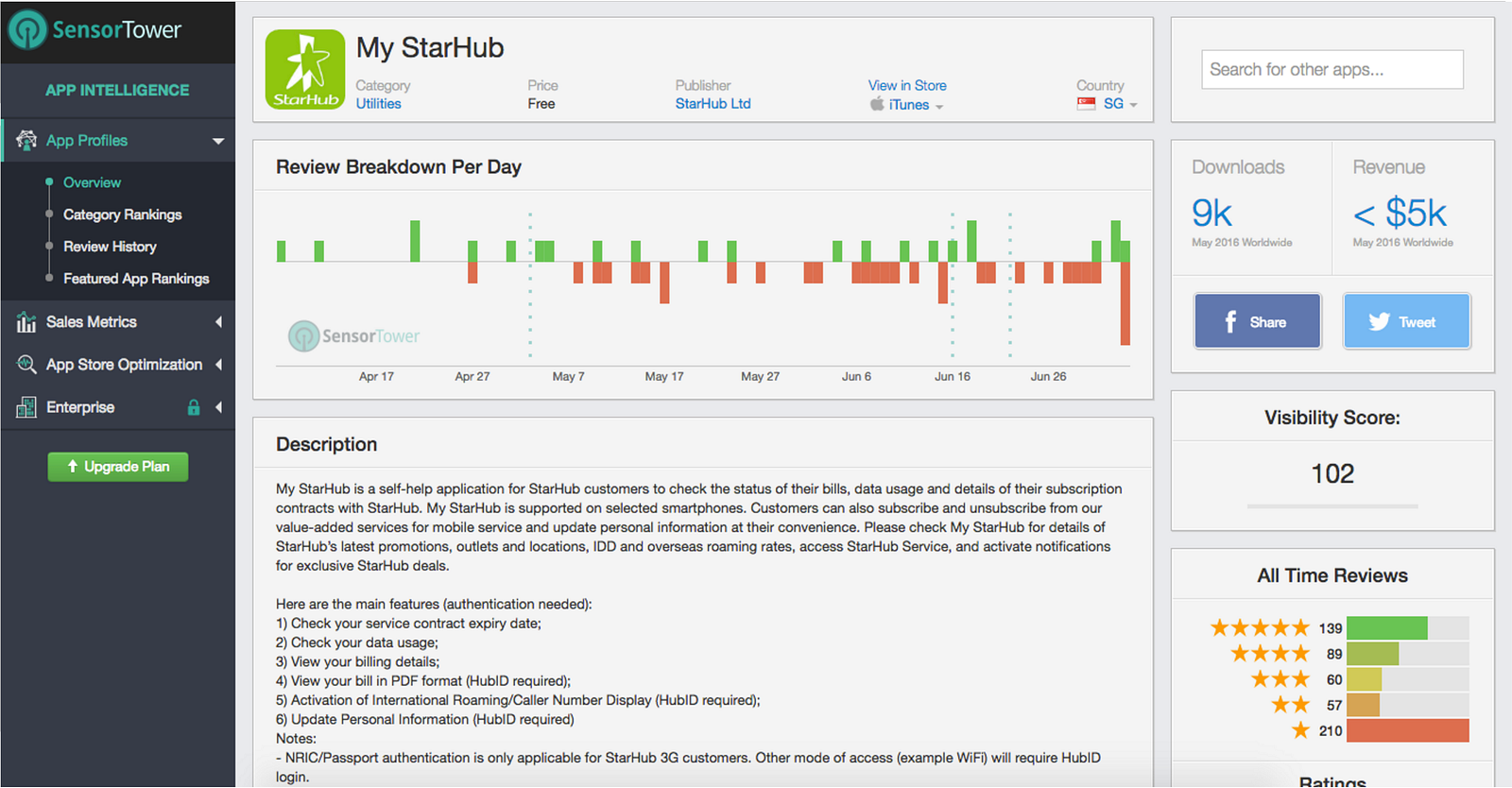
Task: Open the StarHub Ltd publisher link
Action: (713, 104)
